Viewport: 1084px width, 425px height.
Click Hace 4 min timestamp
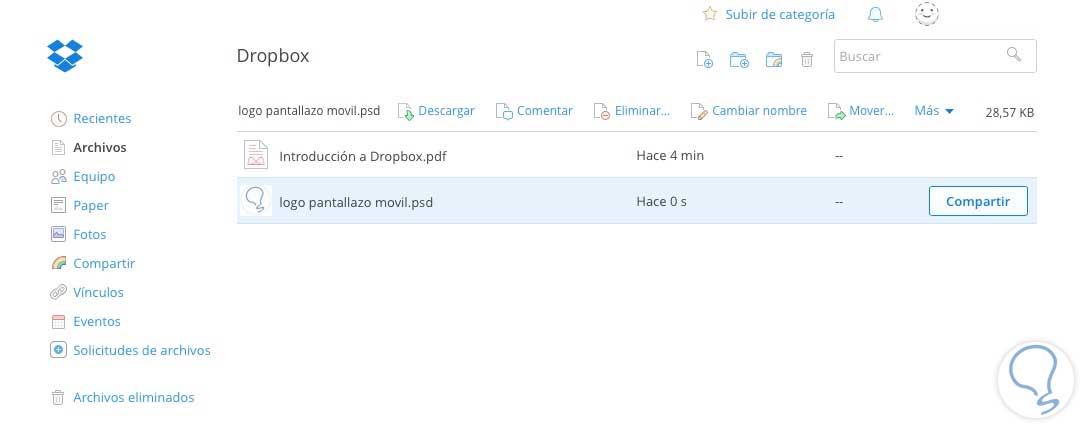point(670,155)
